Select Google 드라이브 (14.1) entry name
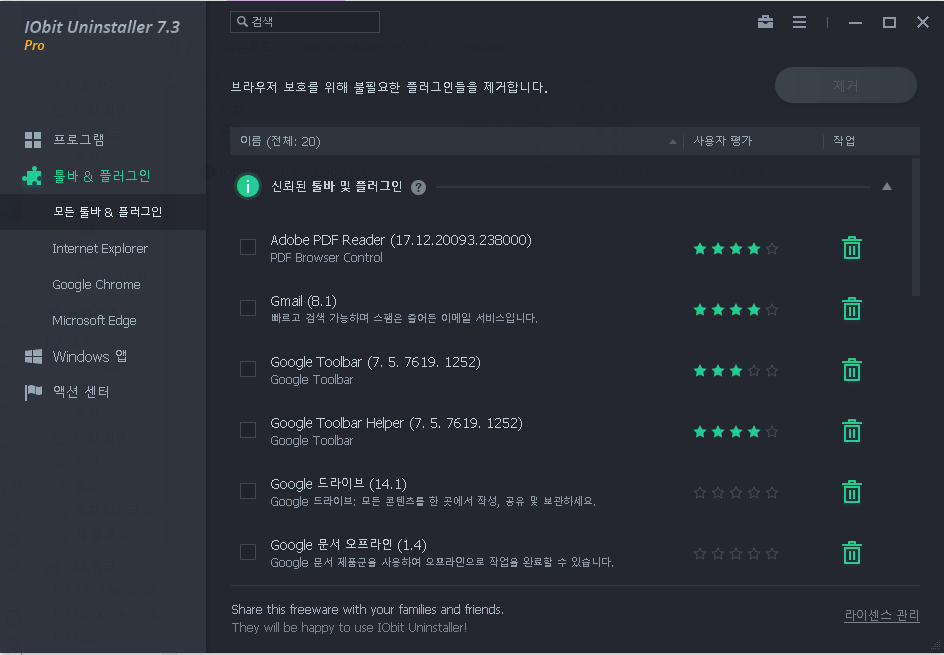Viewport: 944px width, 655px height. tap(338, 484)
